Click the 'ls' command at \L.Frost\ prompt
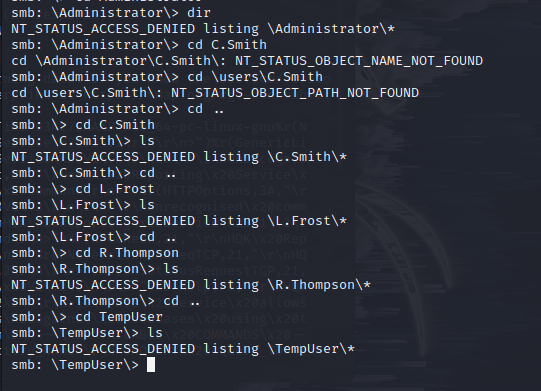 click(147, 205)
